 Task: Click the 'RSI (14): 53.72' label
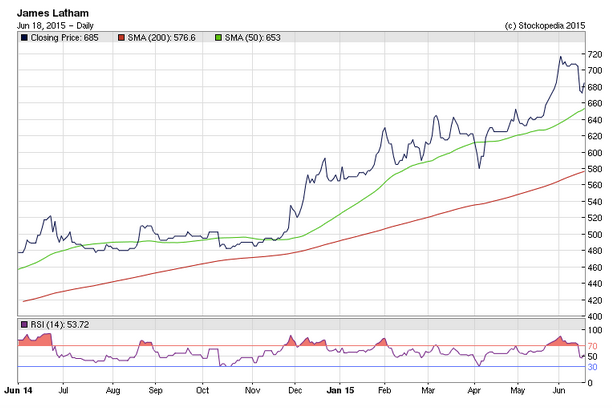60,325
